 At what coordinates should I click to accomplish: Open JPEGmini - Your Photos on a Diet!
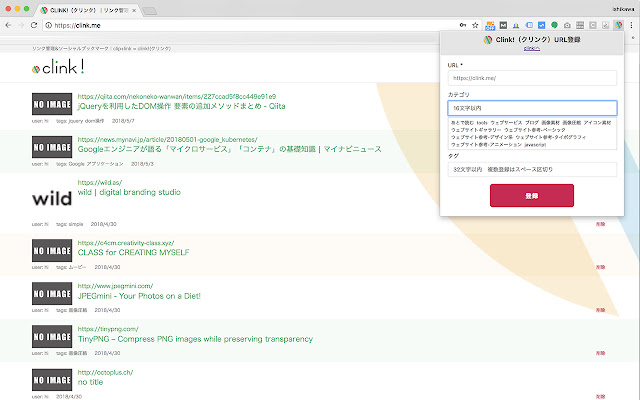139,296
